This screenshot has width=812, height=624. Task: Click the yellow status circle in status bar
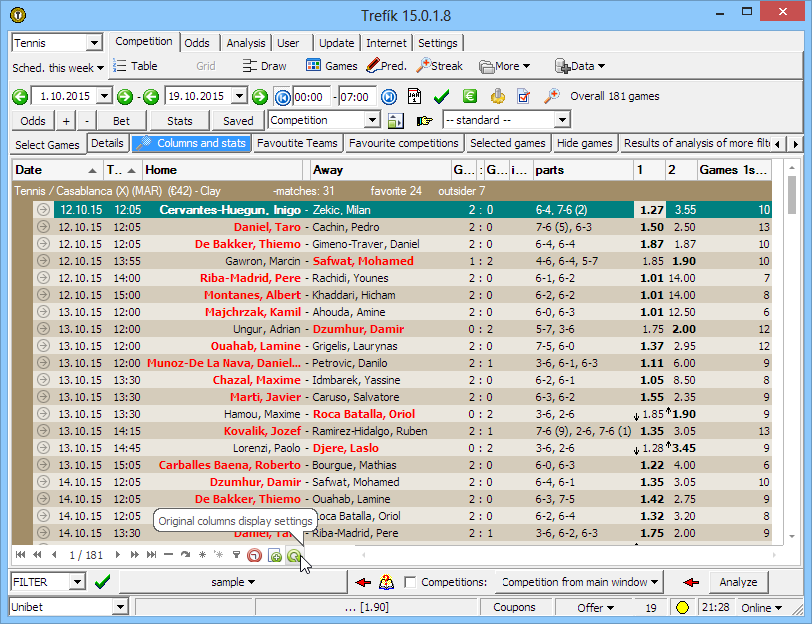682,608
